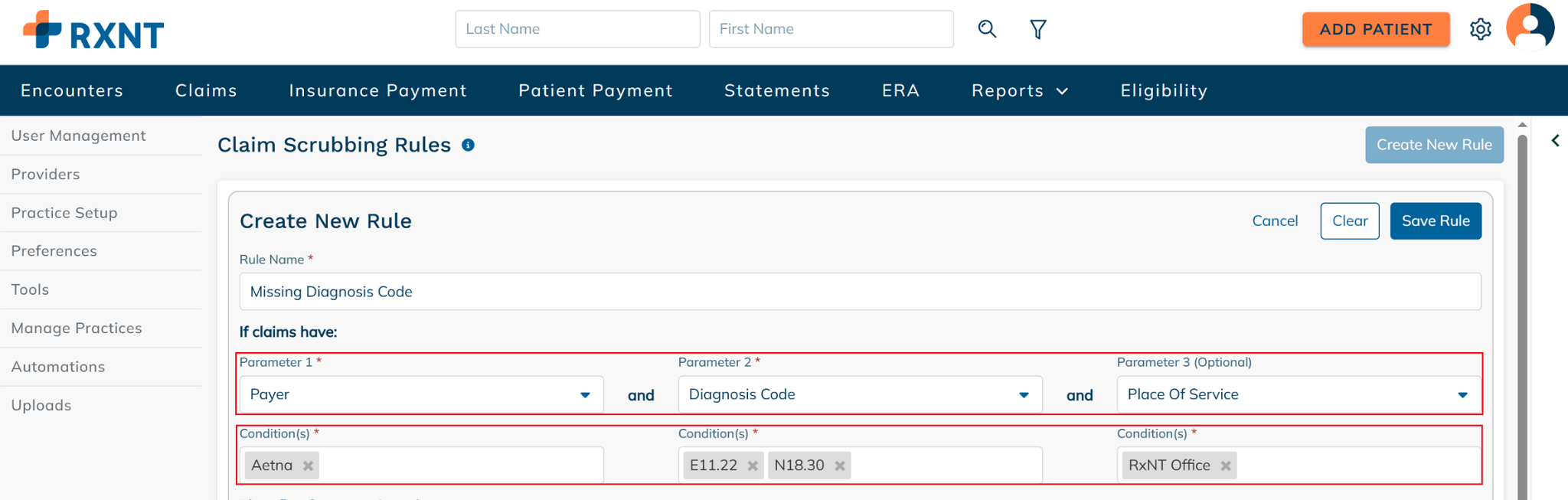Expand the Reports menu
Screen dimensions: 1568x500
point(1019,90)
